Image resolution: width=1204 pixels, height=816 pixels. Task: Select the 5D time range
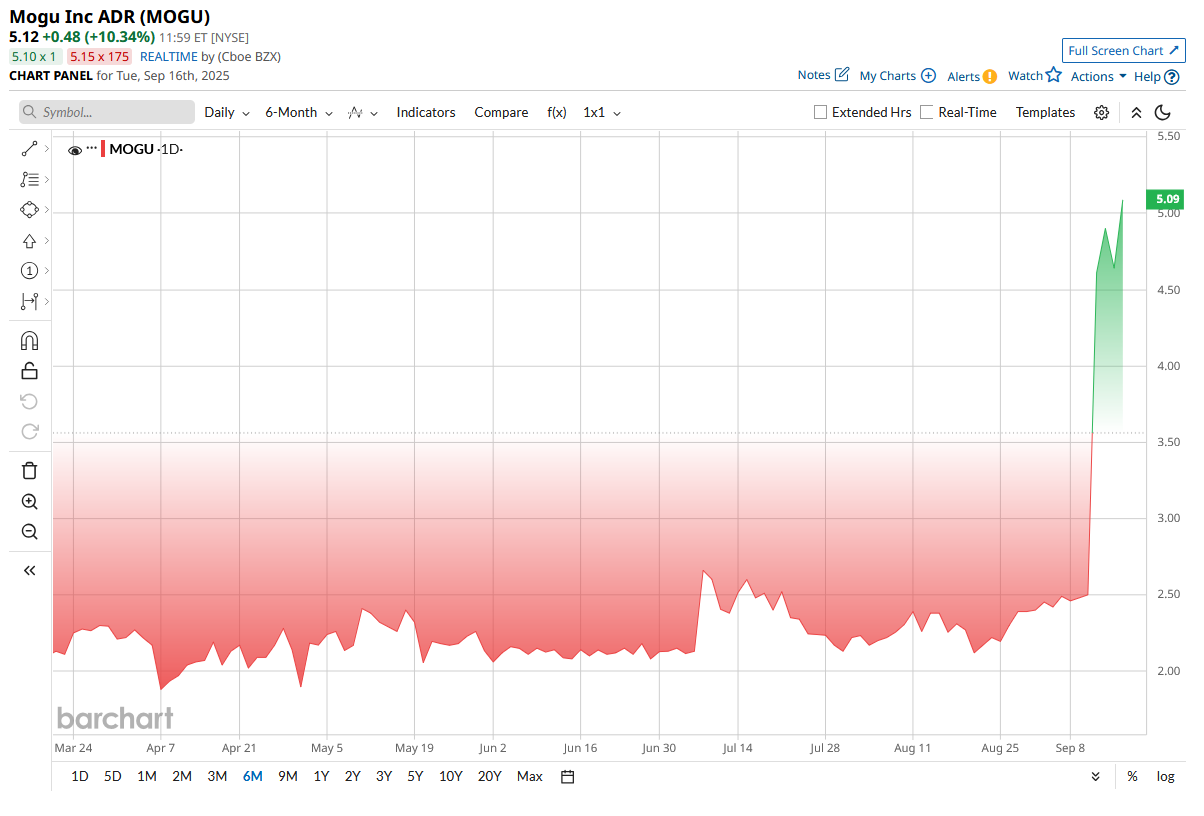tap(113, 776)
